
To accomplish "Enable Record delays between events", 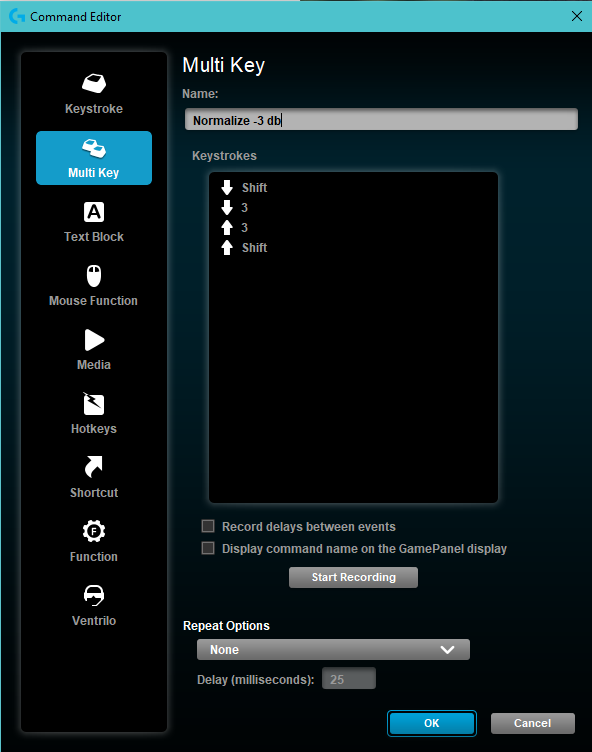I will (208, 526).
